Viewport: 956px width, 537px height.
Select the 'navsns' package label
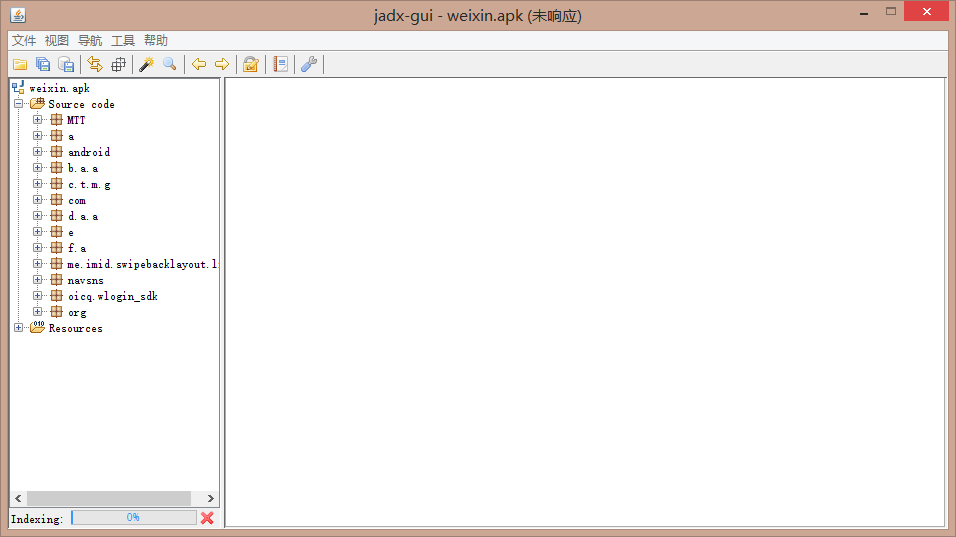85,280
